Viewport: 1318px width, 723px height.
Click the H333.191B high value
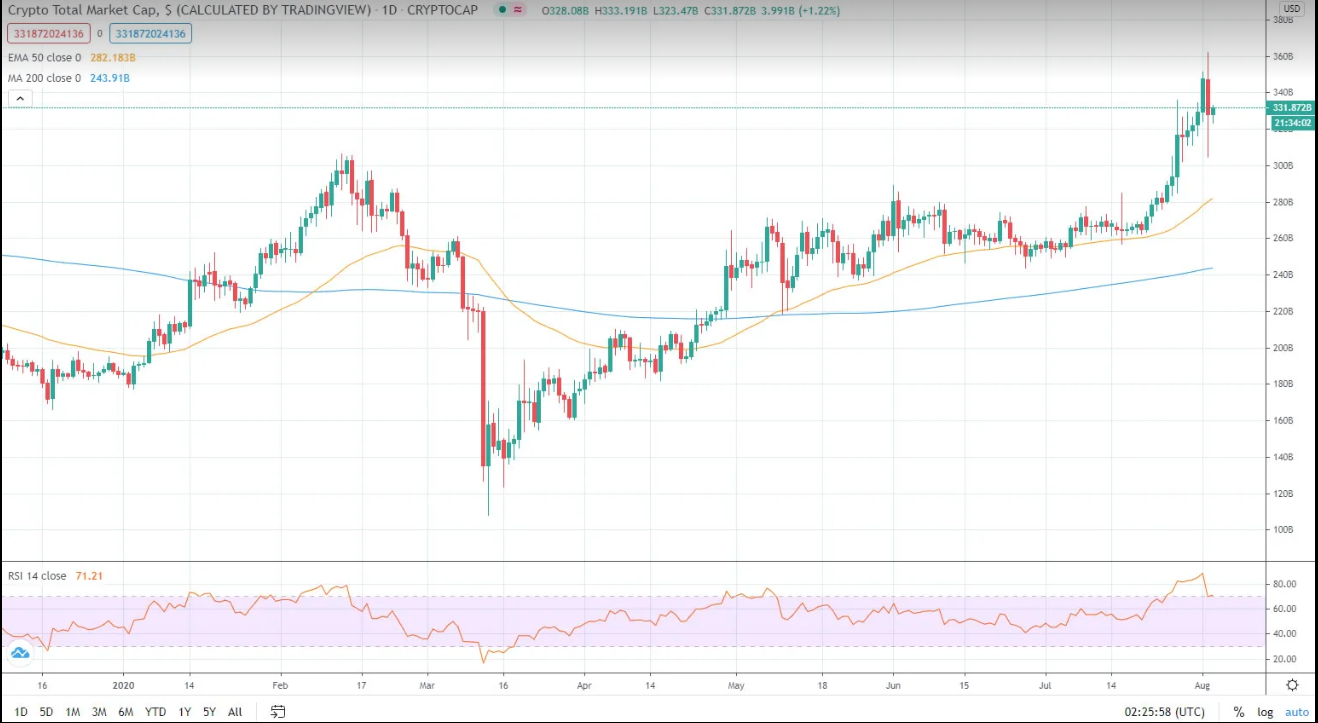click(623, 11)
